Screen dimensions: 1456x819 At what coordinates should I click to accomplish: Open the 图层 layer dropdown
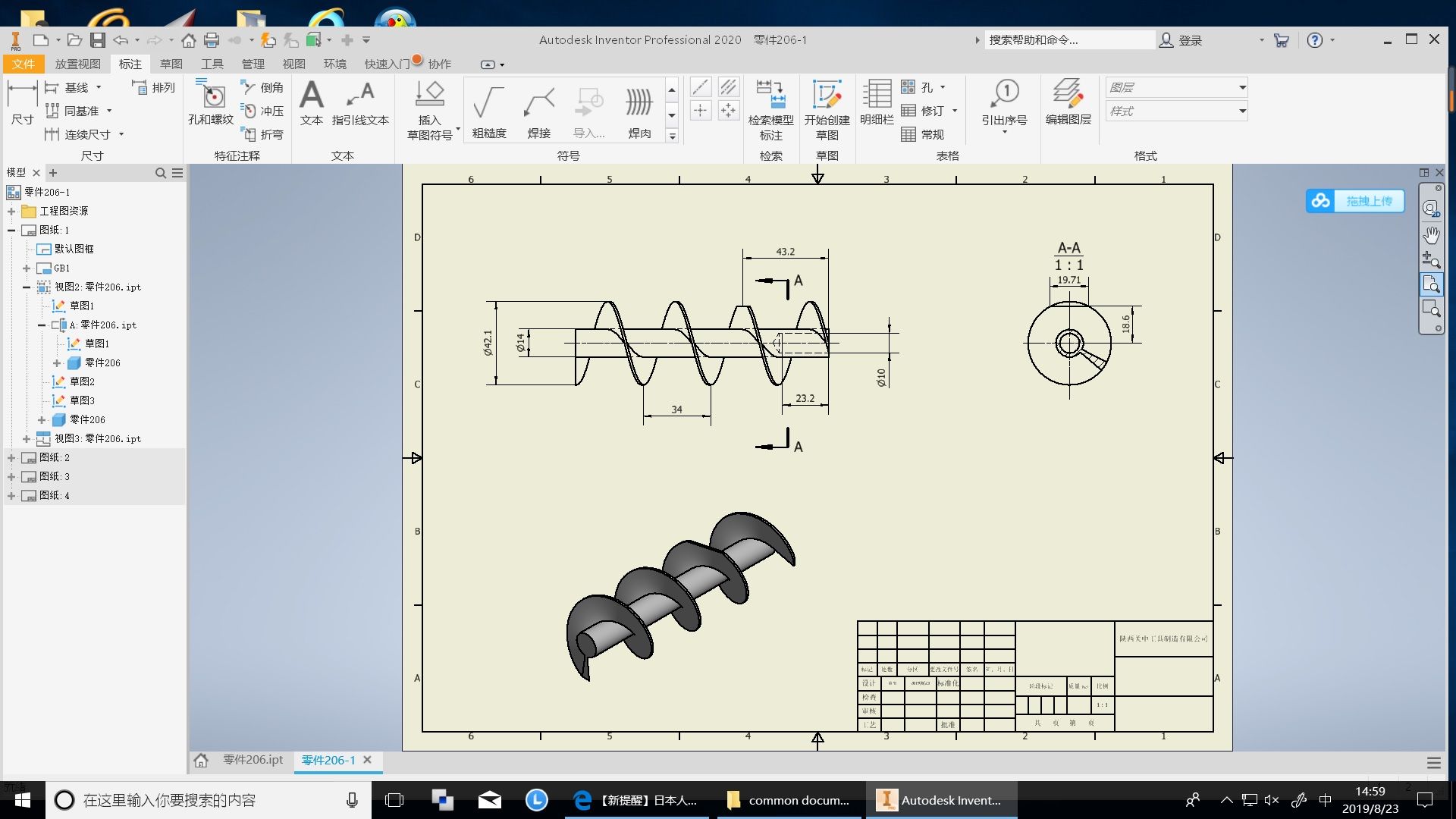pos(1176,87)
